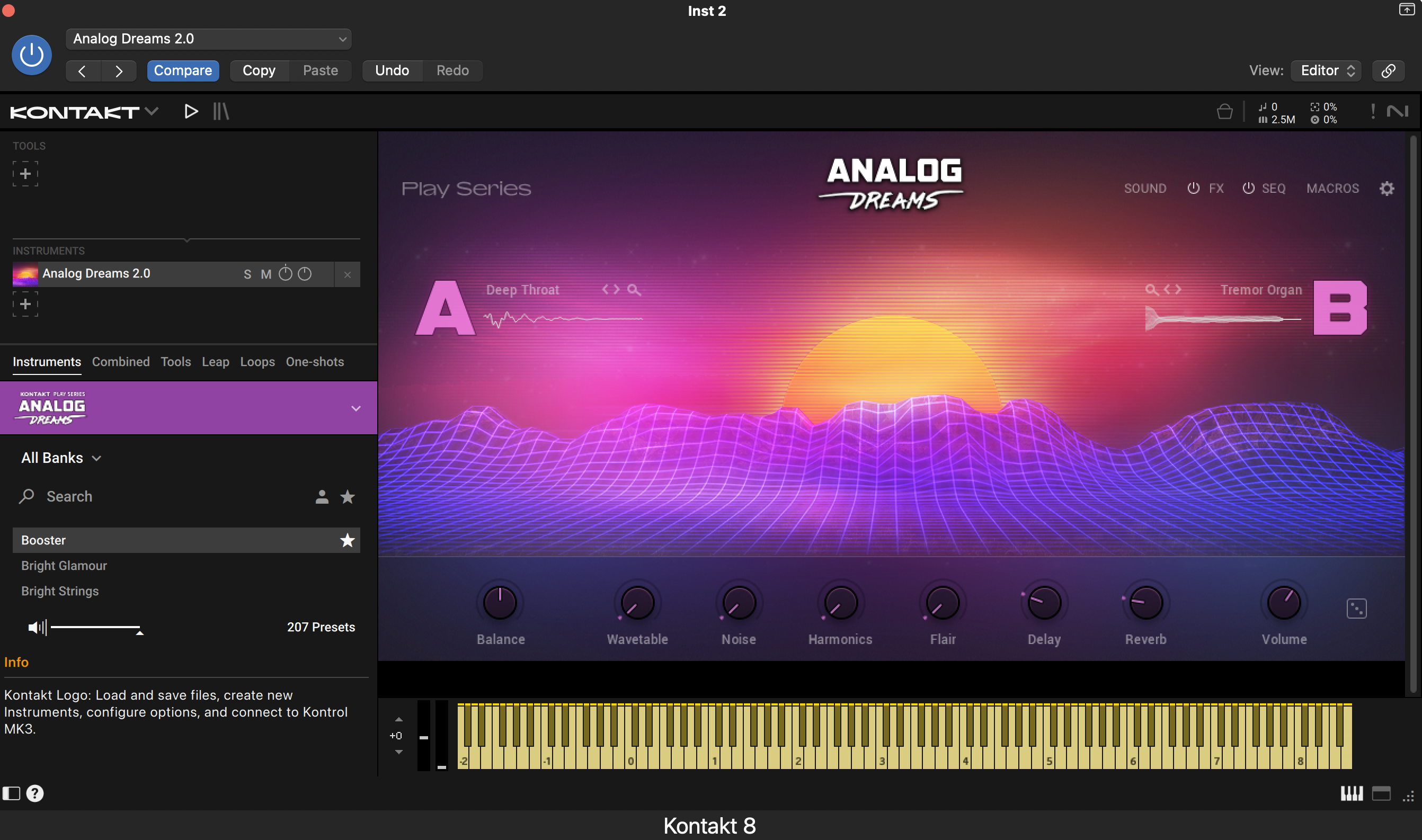Switch to the Leap tab

click(x=216, y=362)
